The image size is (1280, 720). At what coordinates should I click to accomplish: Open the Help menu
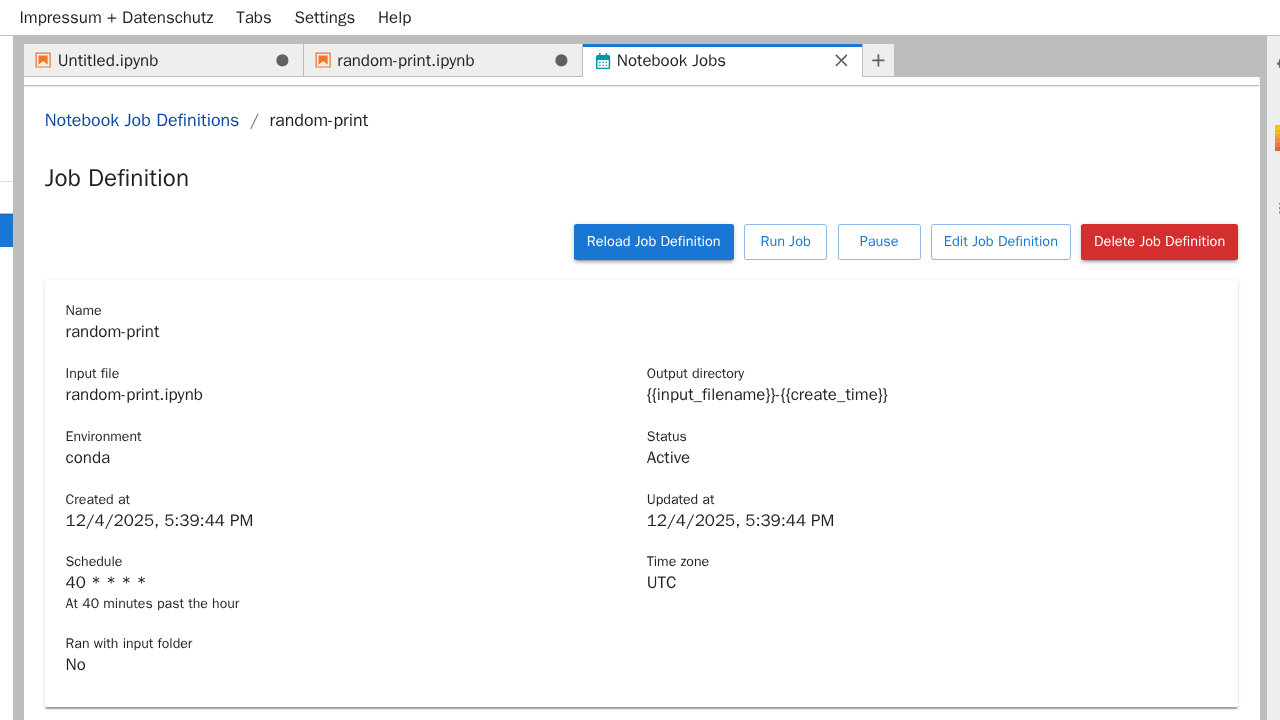tap(394, 17)
